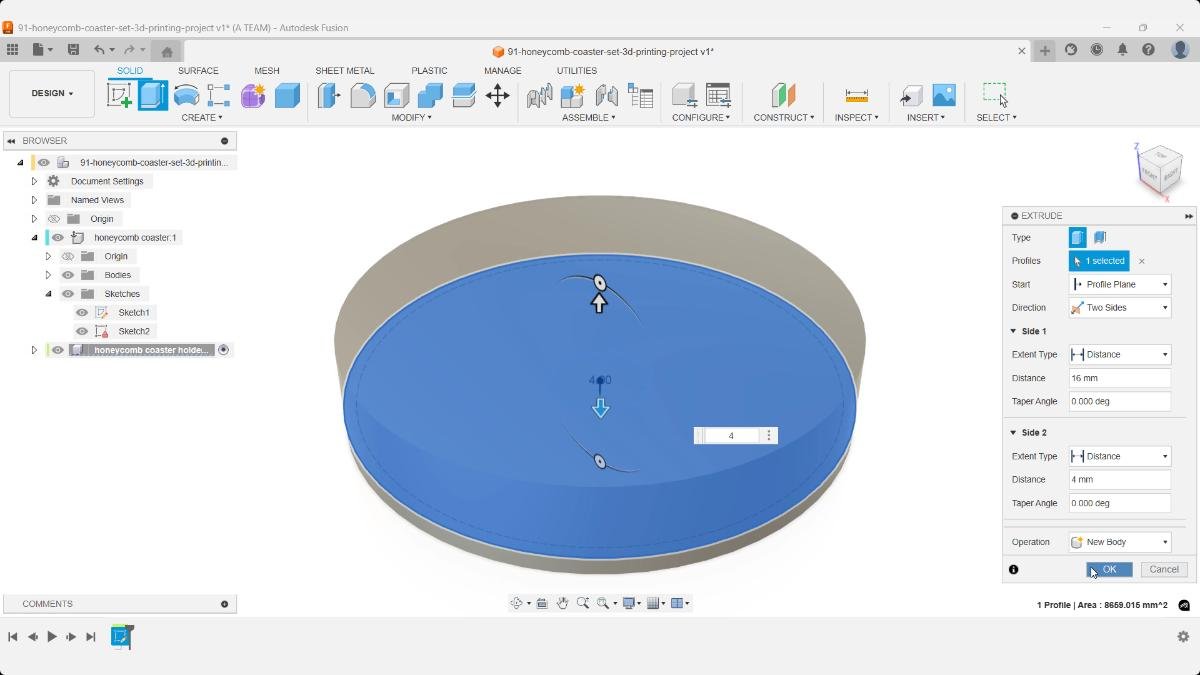1200x675 pixels.
Task: Select the Create Sketch tool
Action: click(119, 95)
